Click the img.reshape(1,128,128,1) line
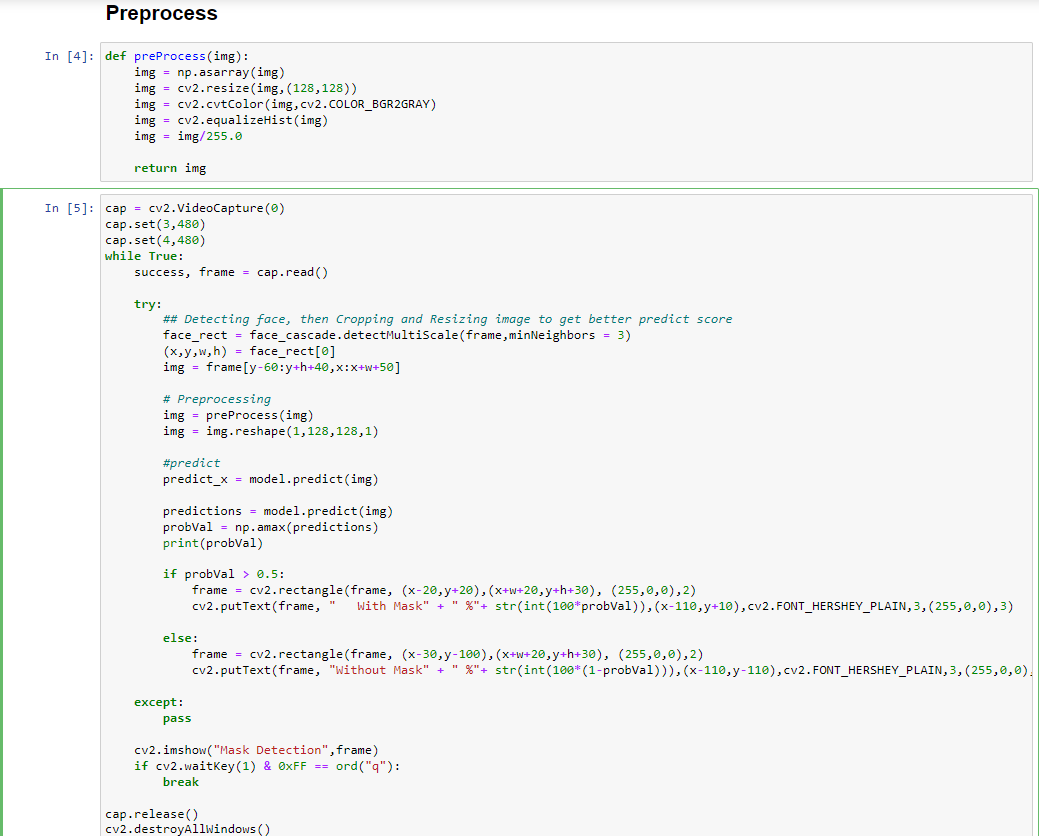The height and width of the screenshot is (836, 1039). (x=270, y=431)
